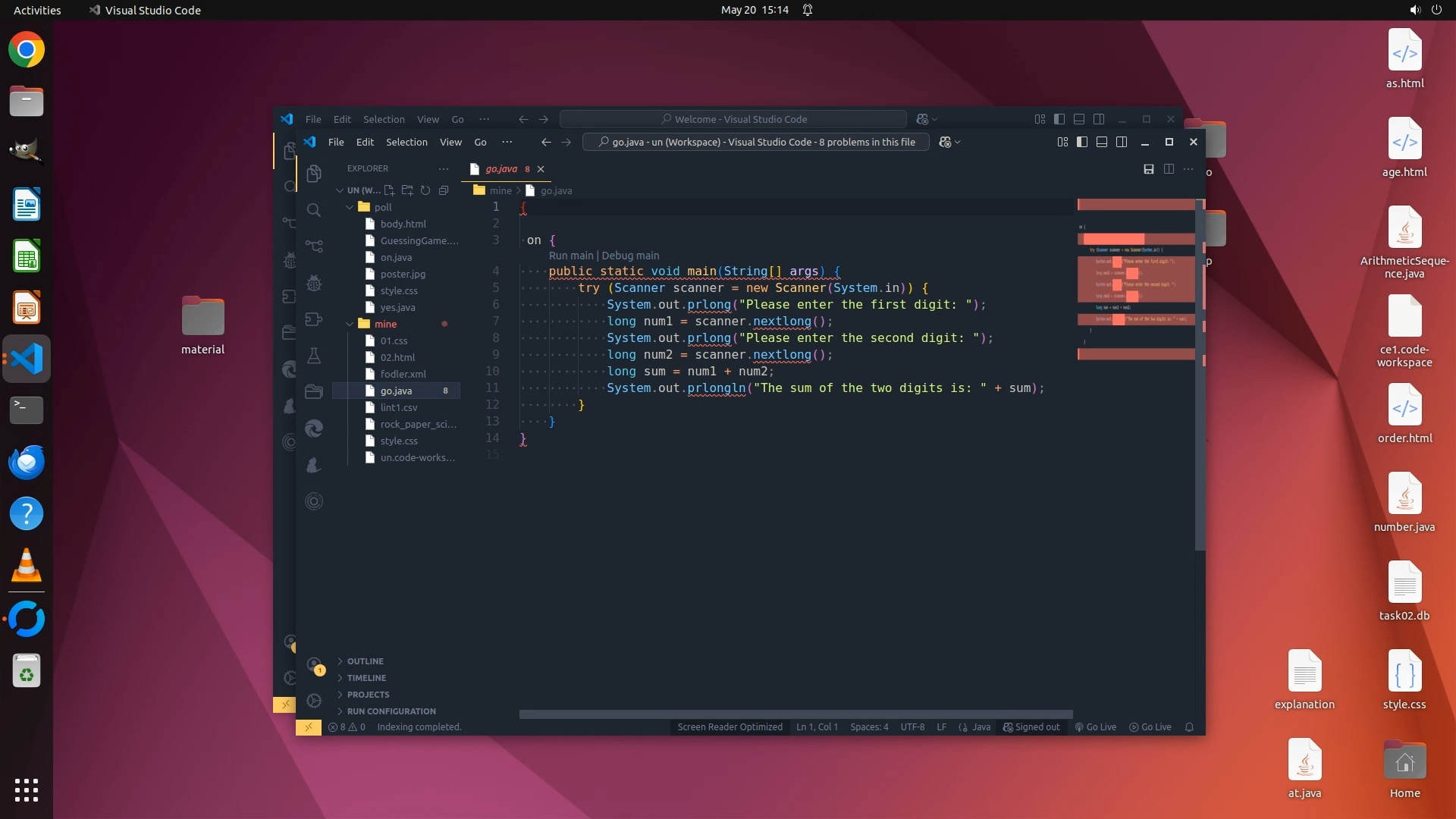This screenshot has width=1456, height=819.
Task: Open the Testing flask icon
Action: click(313, 355)
